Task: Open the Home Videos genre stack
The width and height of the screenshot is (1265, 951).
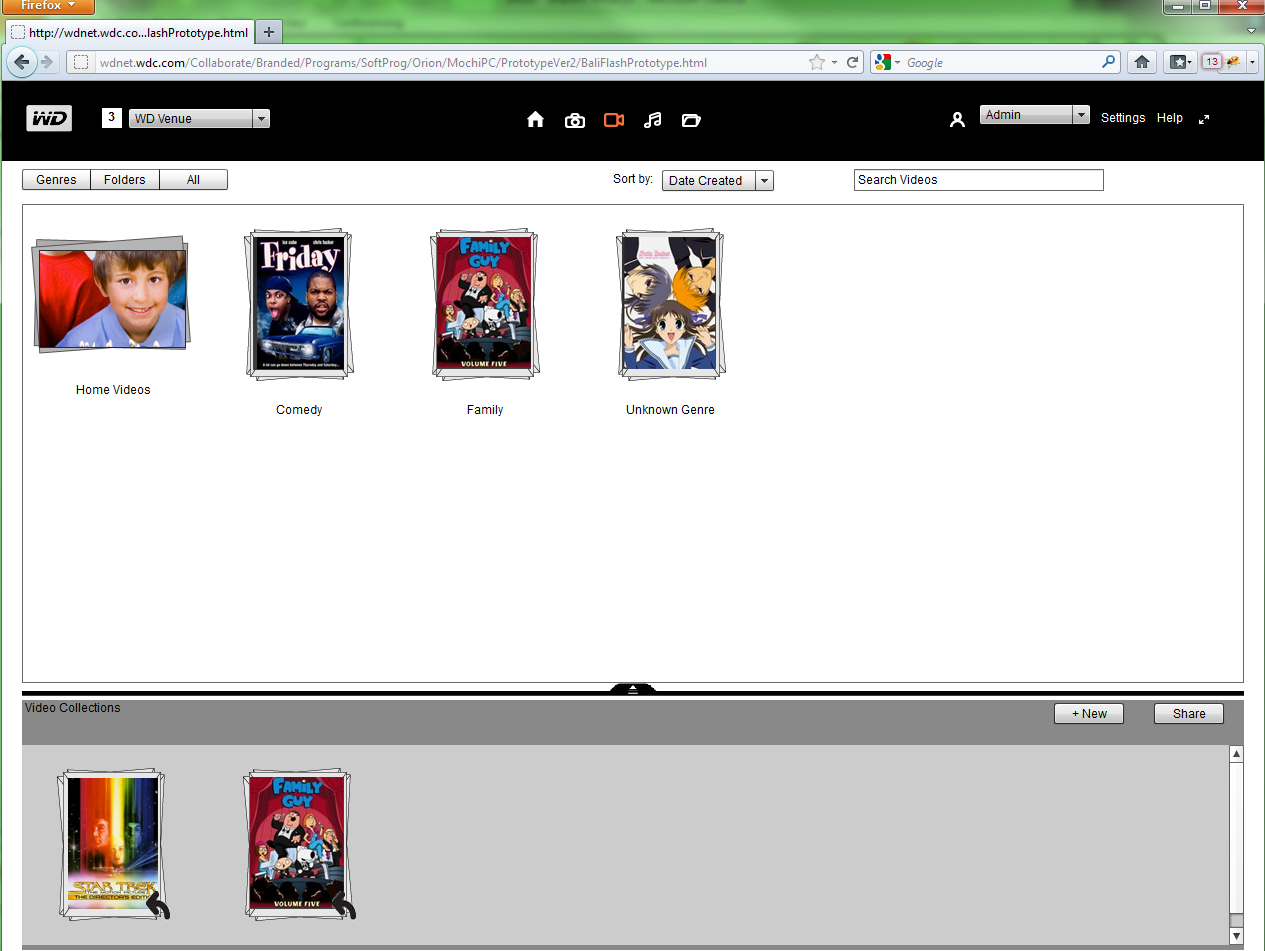Action: click(111, 294)
